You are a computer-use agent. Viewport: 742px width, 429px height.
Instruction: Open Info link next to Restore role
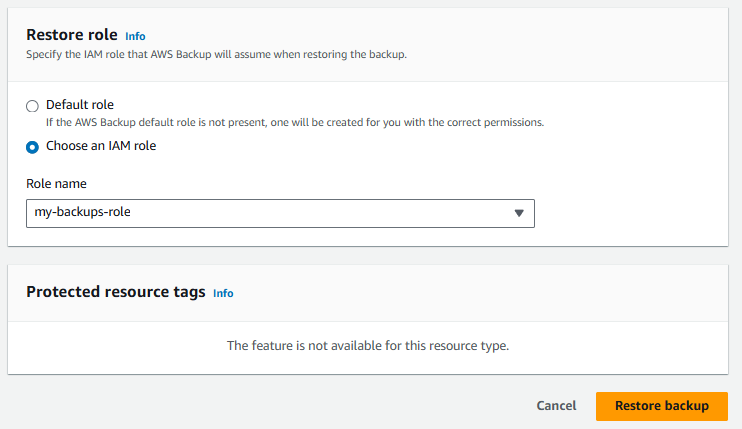tap(135, 36)
